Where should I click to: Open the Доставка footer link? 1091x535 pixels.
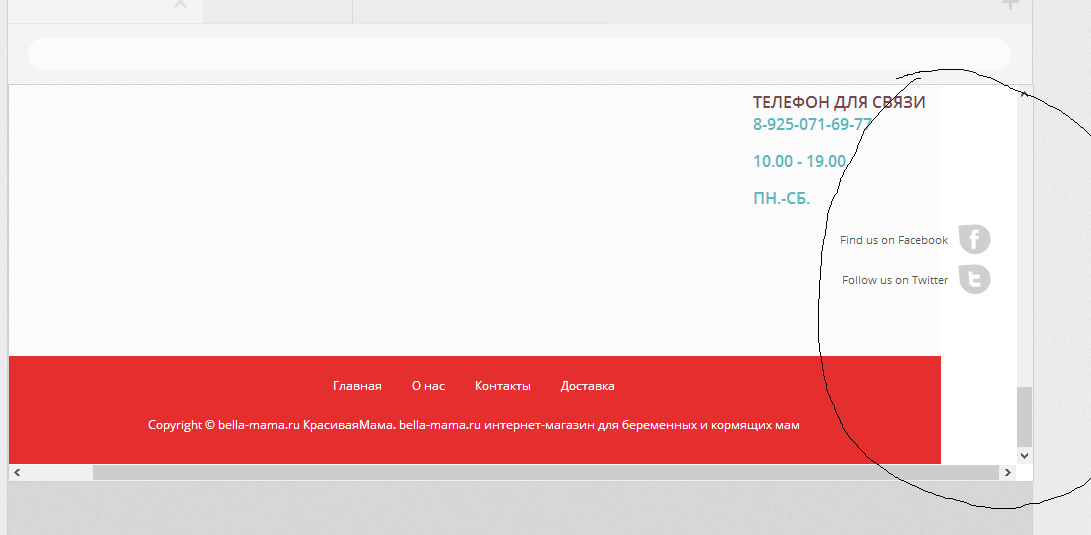click(x=587, y=385)
